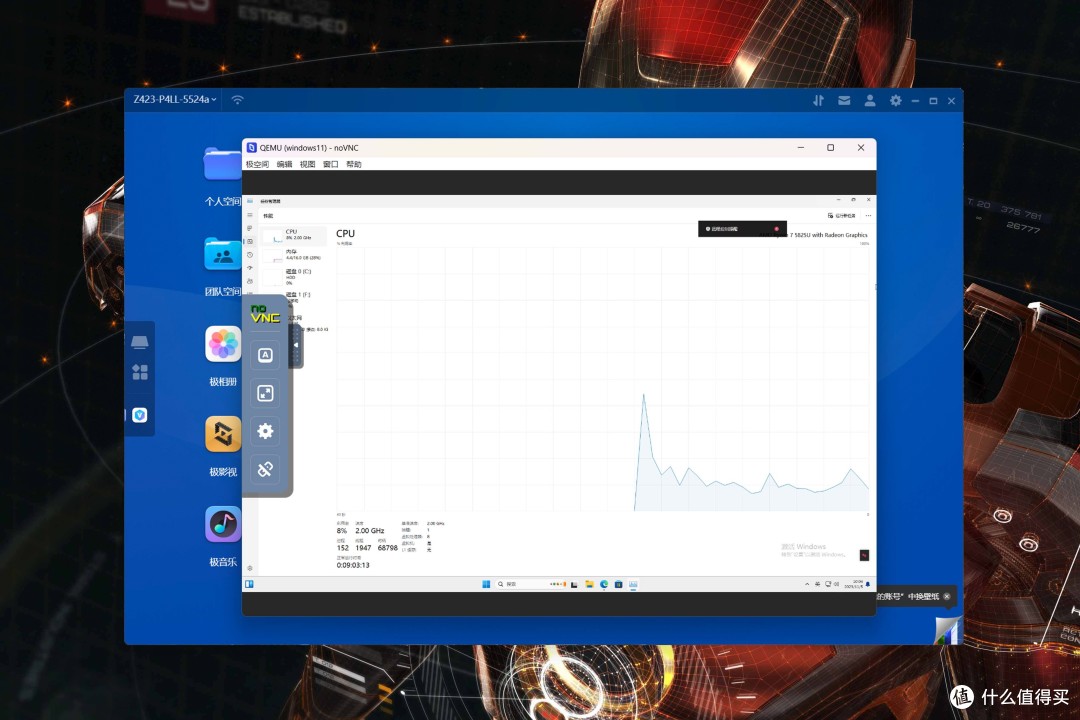
Task: Click the VM taskbar search box
Action: pyautogui.click(x=529, y=584)
